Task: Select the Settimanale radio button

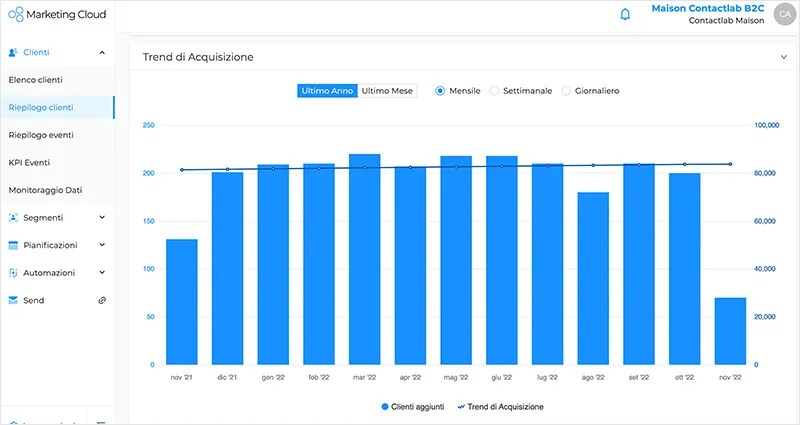Action: [494, 91]
